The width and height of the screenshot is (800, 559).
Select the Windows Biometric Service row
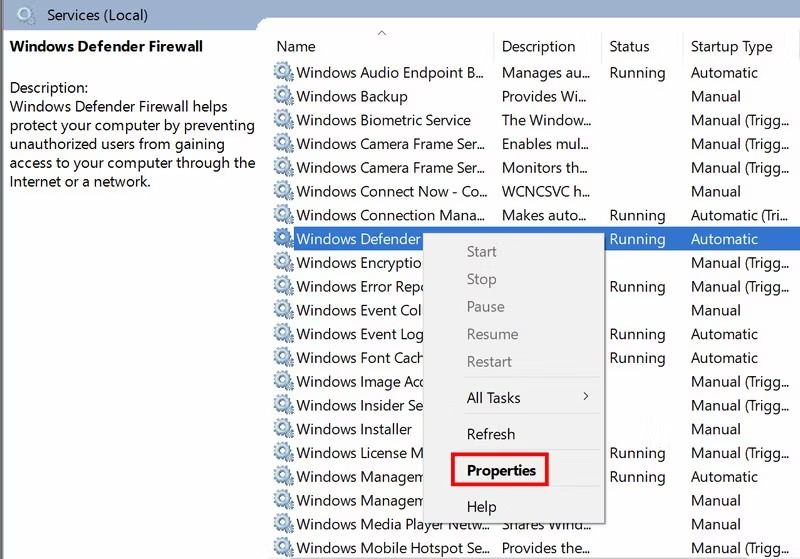[383, 120]
